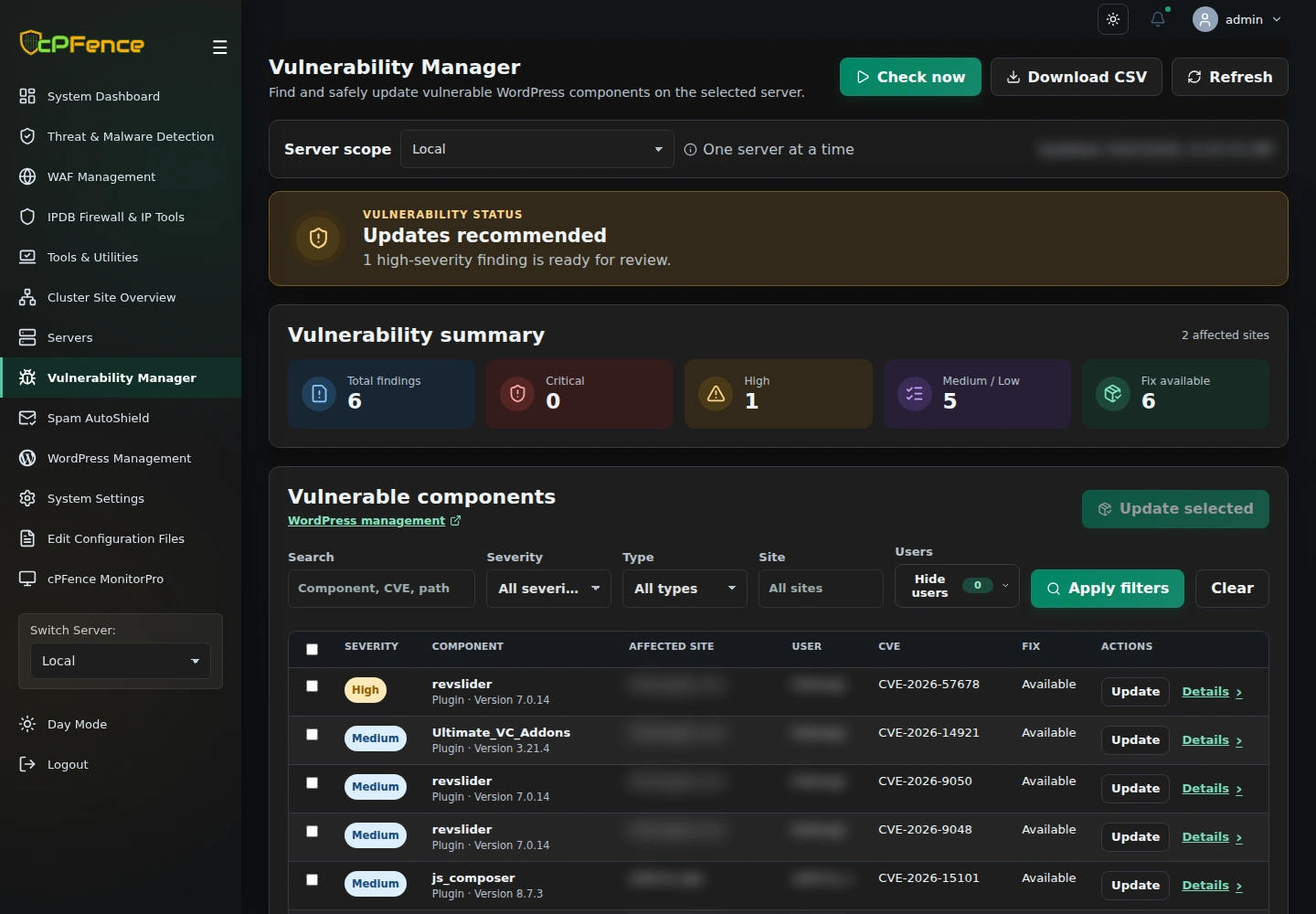
Task: Click the admin user avatar icon
Action: click(1205, 19)
